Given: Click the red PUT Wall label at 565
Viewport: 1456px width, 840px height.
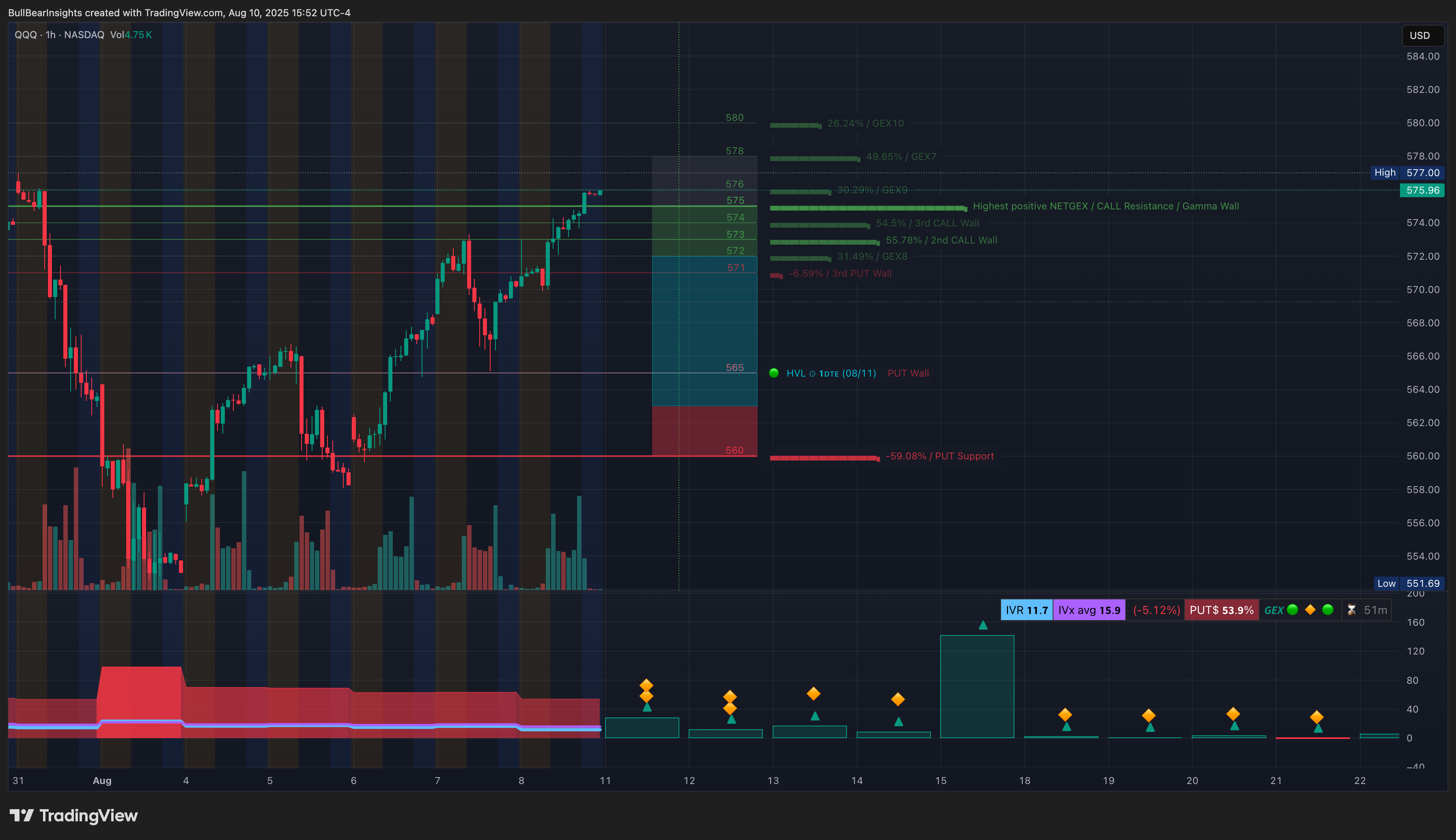Looking at the screenshot, I should coord(908,373).
